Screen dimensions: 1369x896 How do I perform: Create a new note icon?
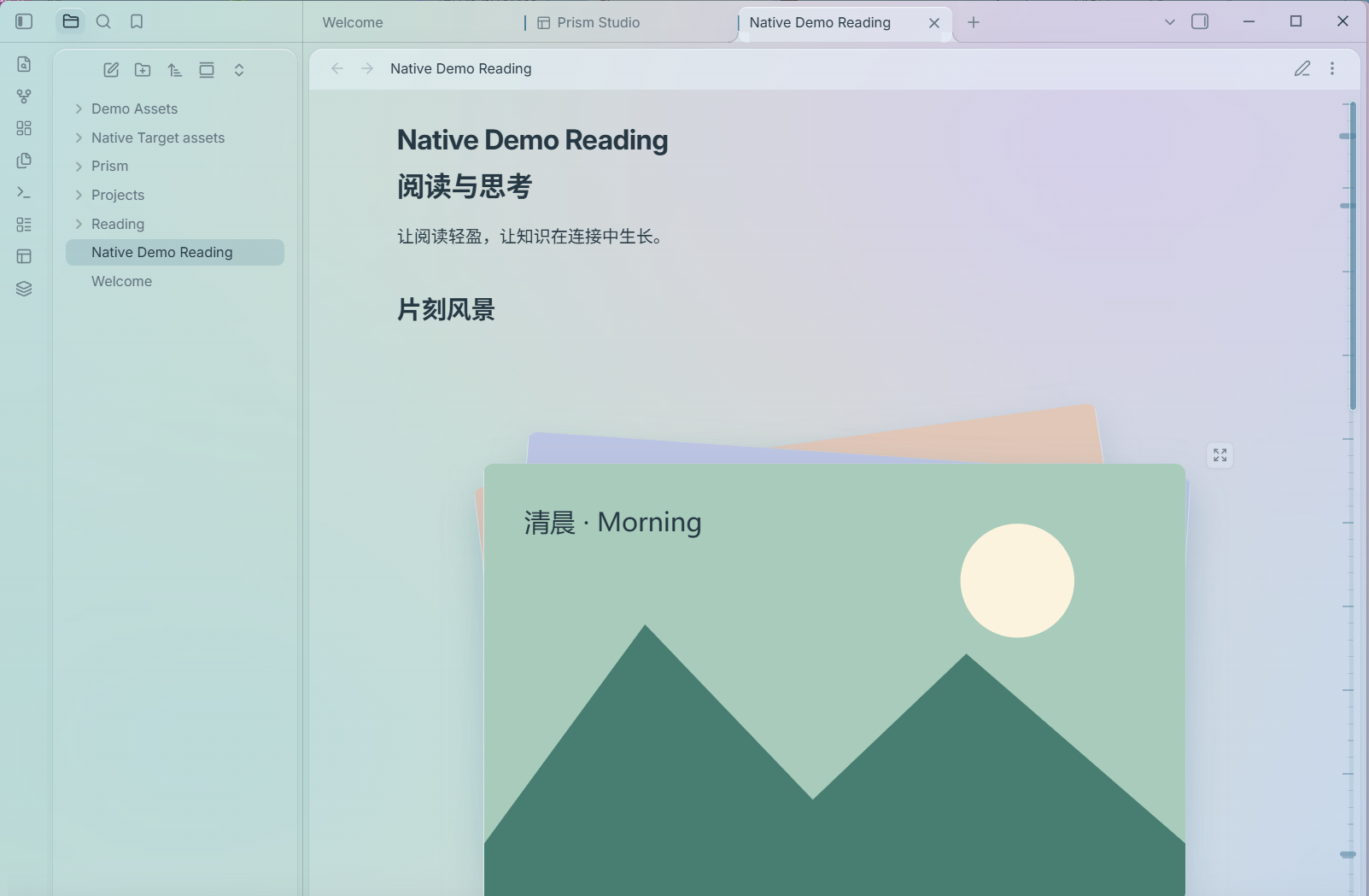(111, 70)
